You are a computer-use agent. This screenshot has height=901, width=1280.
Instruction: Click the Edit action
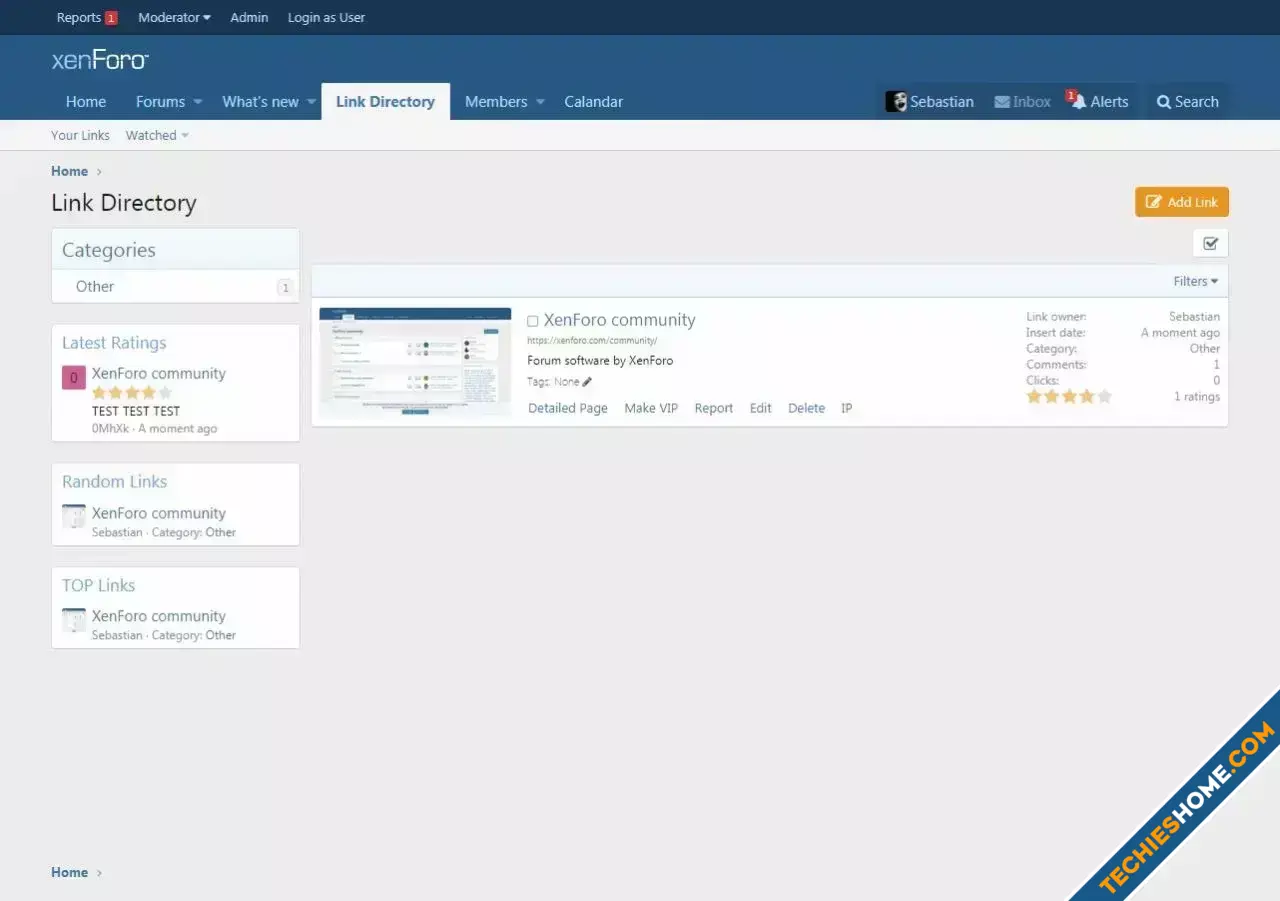[x=761, y=408]
